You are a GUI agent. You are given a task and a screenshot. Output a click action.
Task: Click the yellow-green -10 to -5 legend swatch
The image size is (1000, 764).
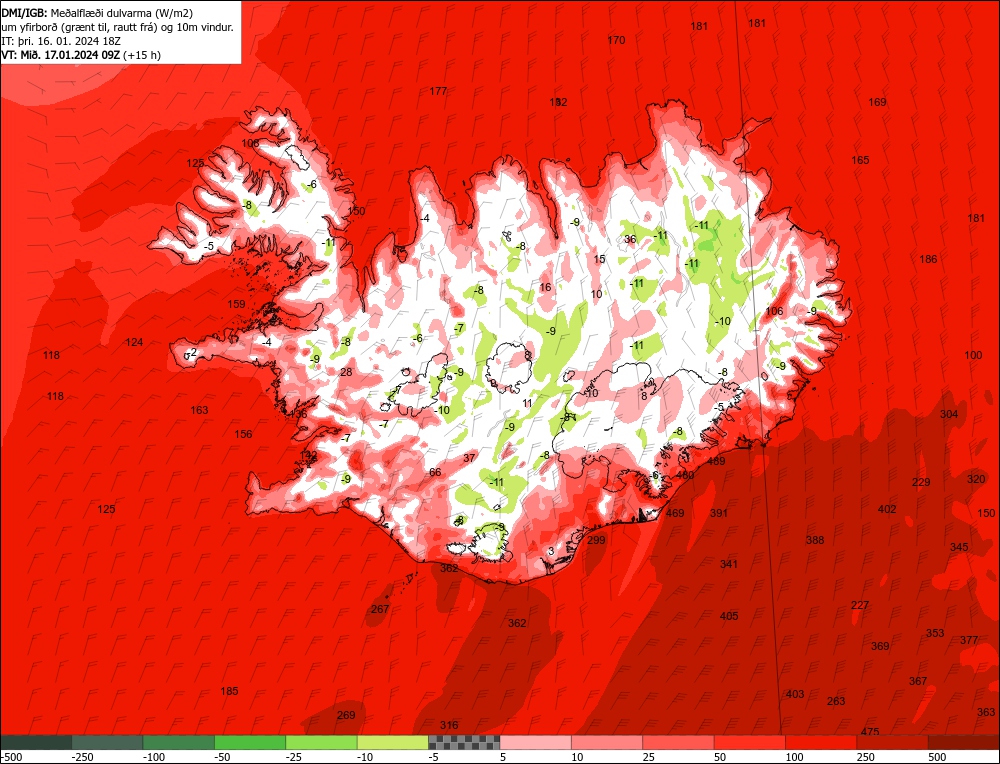click(393, 742)
